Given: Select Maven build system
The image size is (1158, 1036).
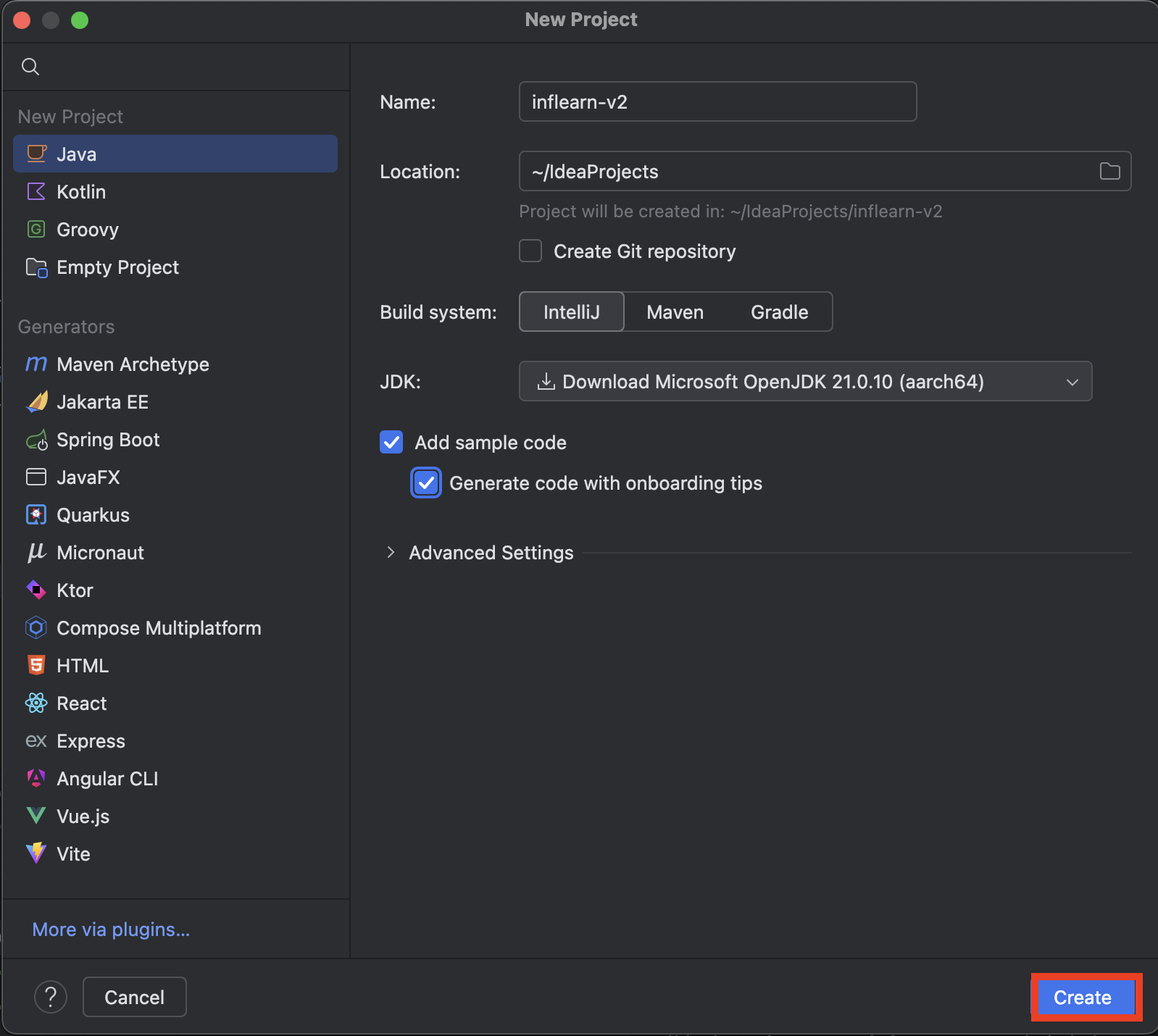Looking at the screenshot, I should 675,312.
